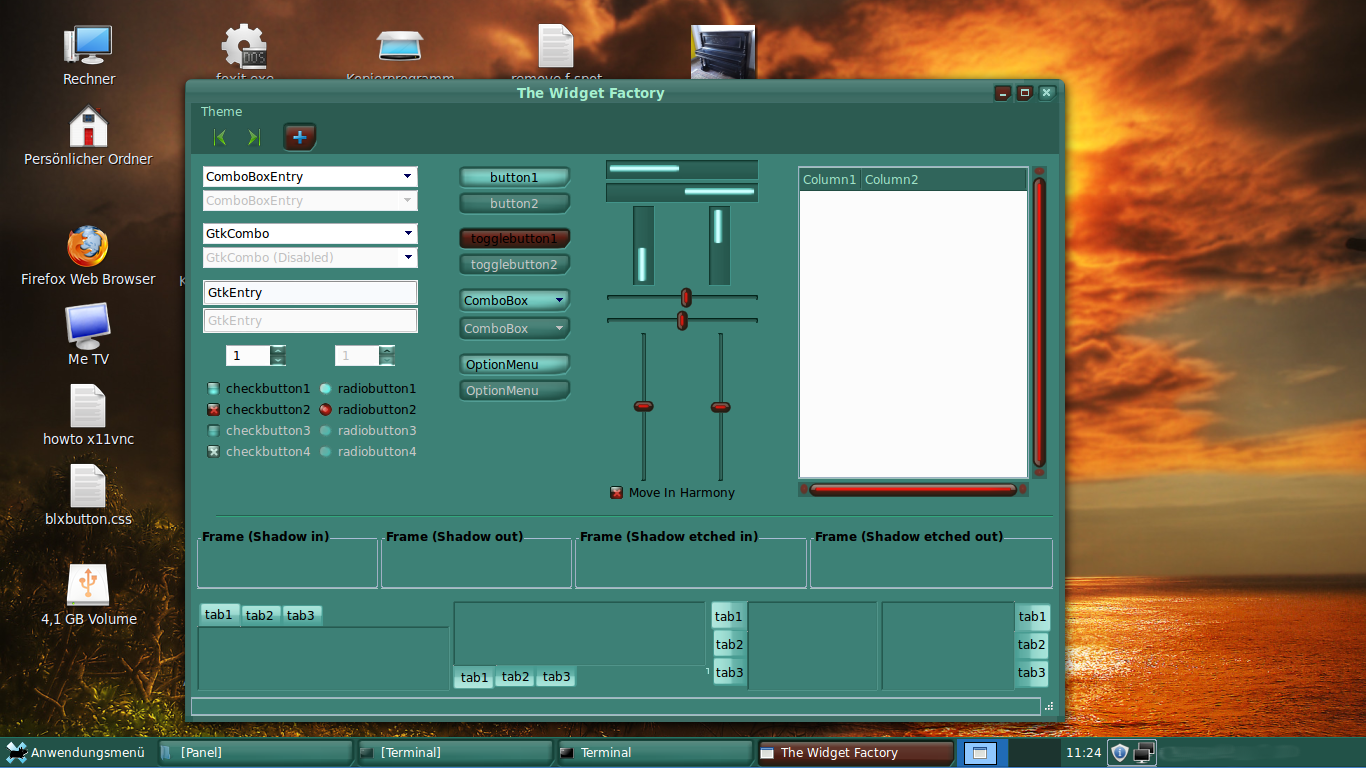Click the next theme arrow icon
Screen dimensions: 1366x768
pyautogui.click(x=253, y=137)
